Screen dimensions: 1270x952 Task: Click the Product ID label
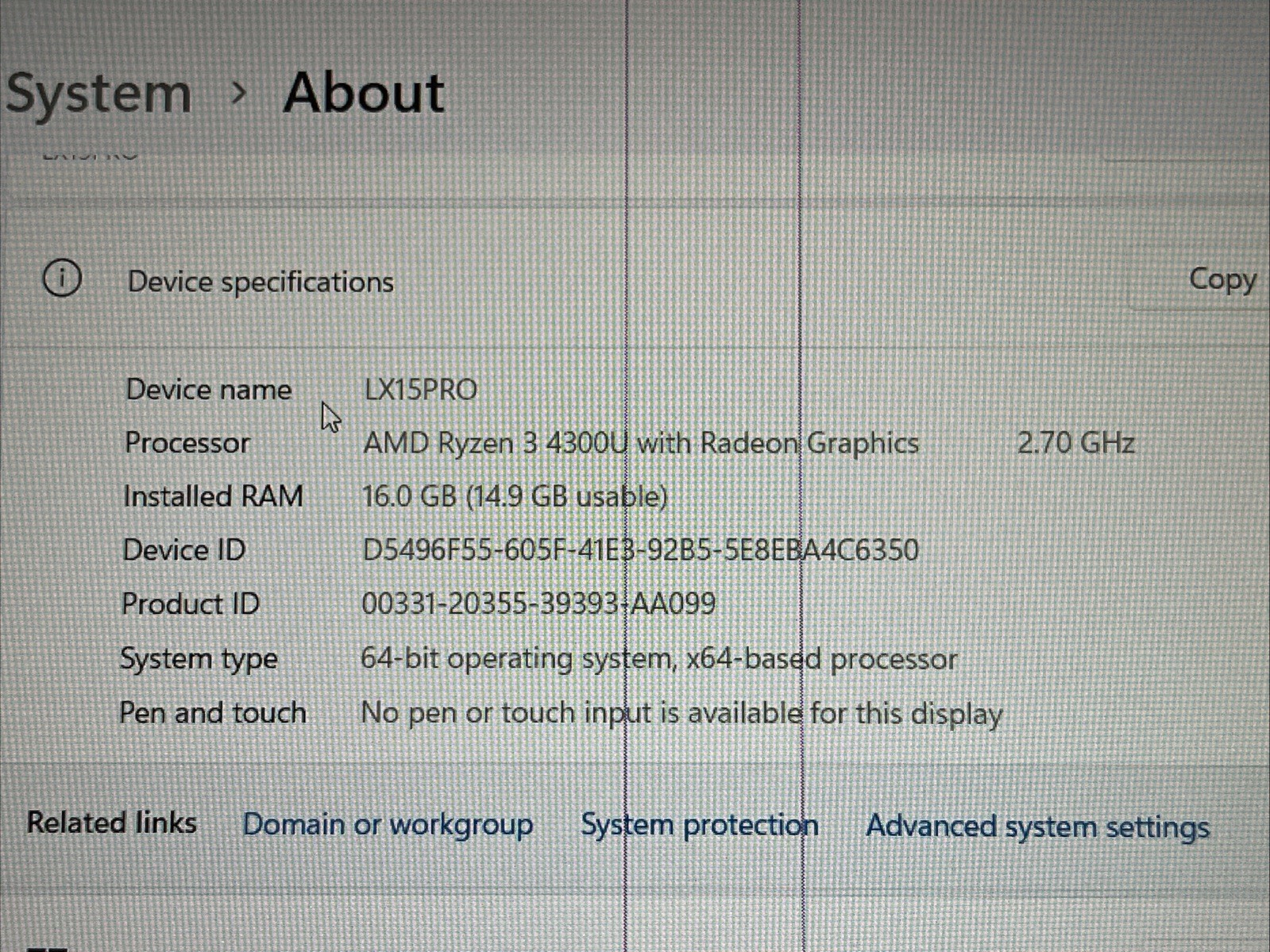point(191,604)
